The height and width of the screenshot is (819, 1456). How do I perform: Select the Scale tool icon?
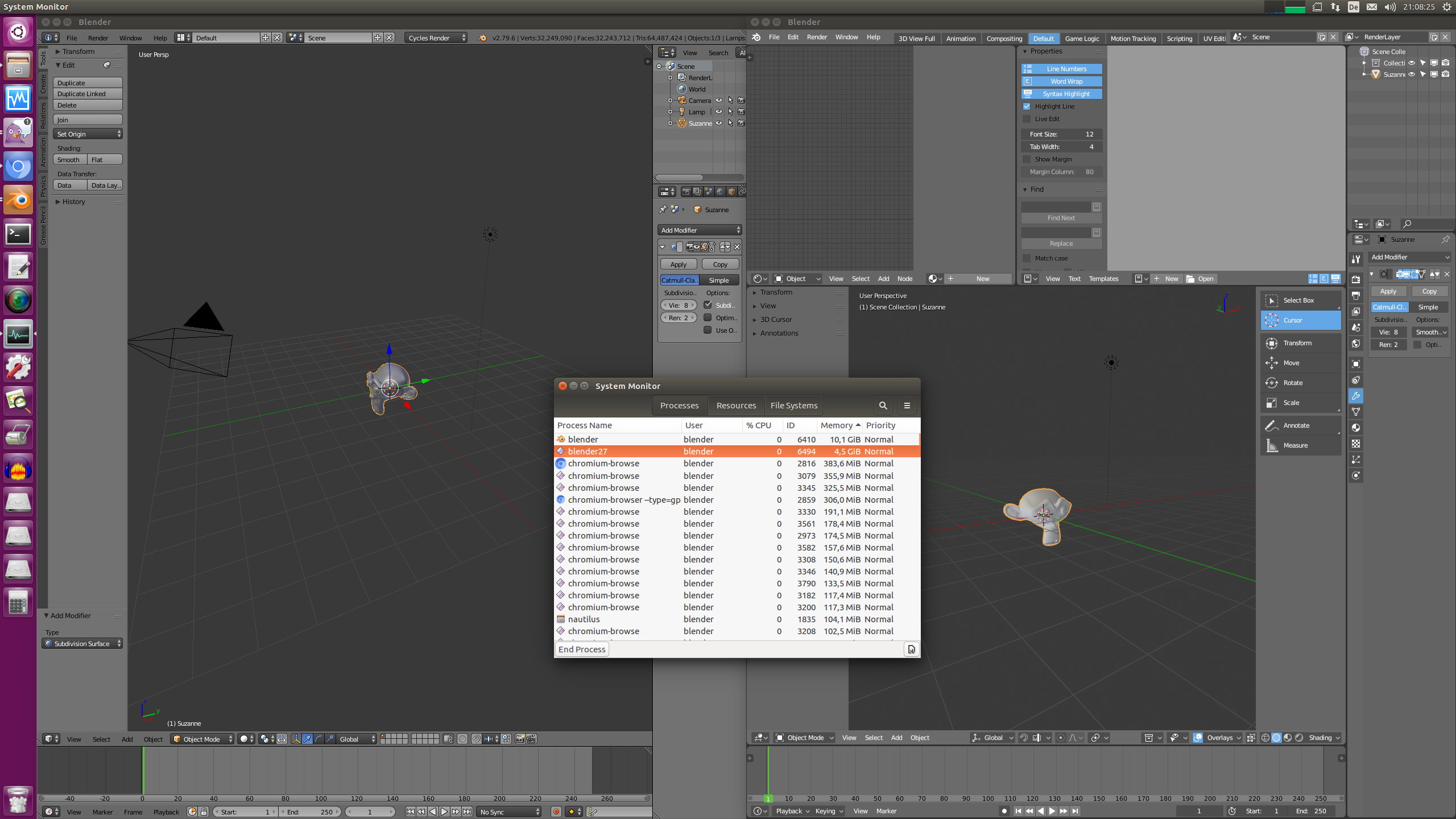1272,403
